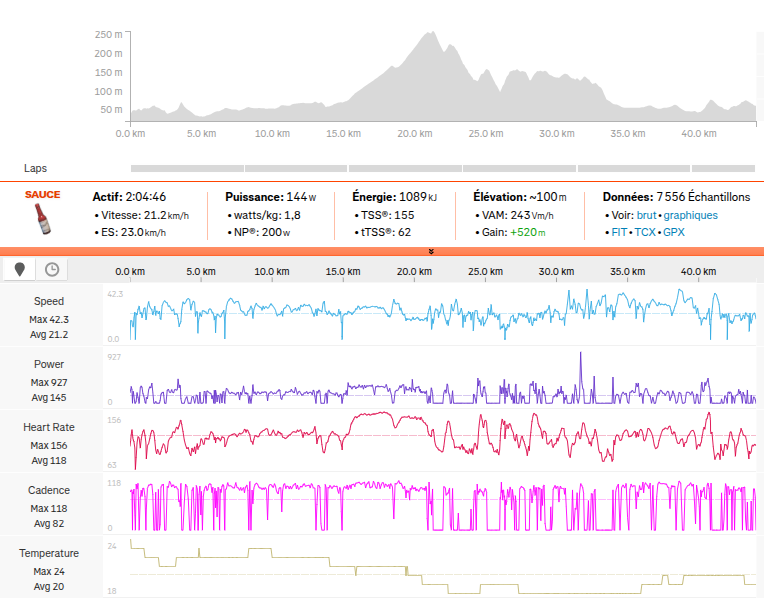Download the TCX file export
764x603 pixels.
coord(646,232)
